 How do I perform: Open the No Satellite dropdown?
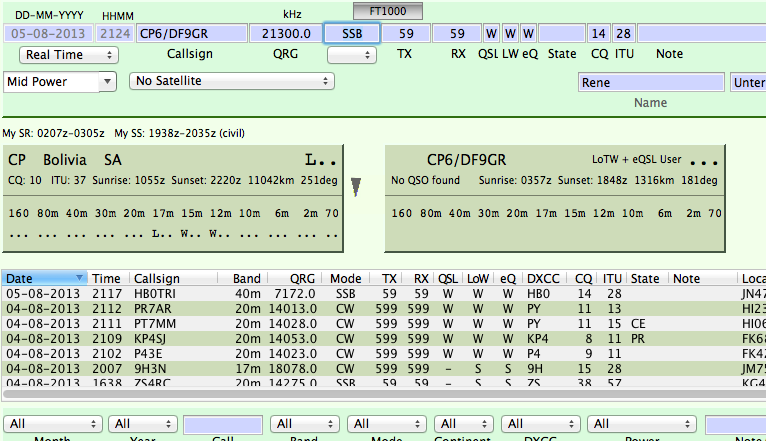click(232, 81)
